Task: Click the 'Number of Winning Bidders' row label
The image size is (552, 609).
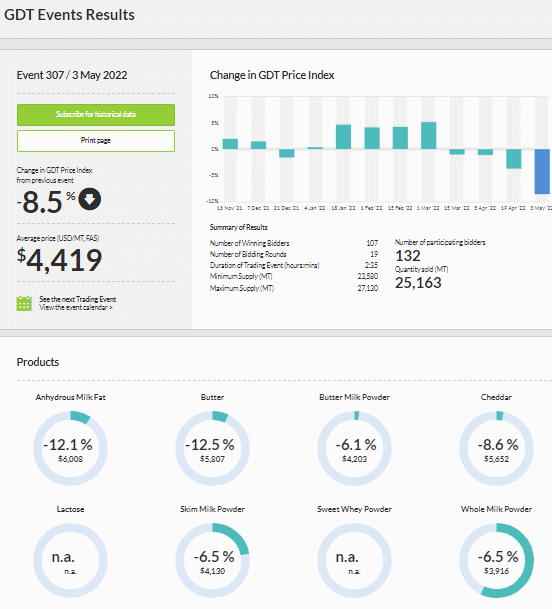Action: click(x=249, y=244)
